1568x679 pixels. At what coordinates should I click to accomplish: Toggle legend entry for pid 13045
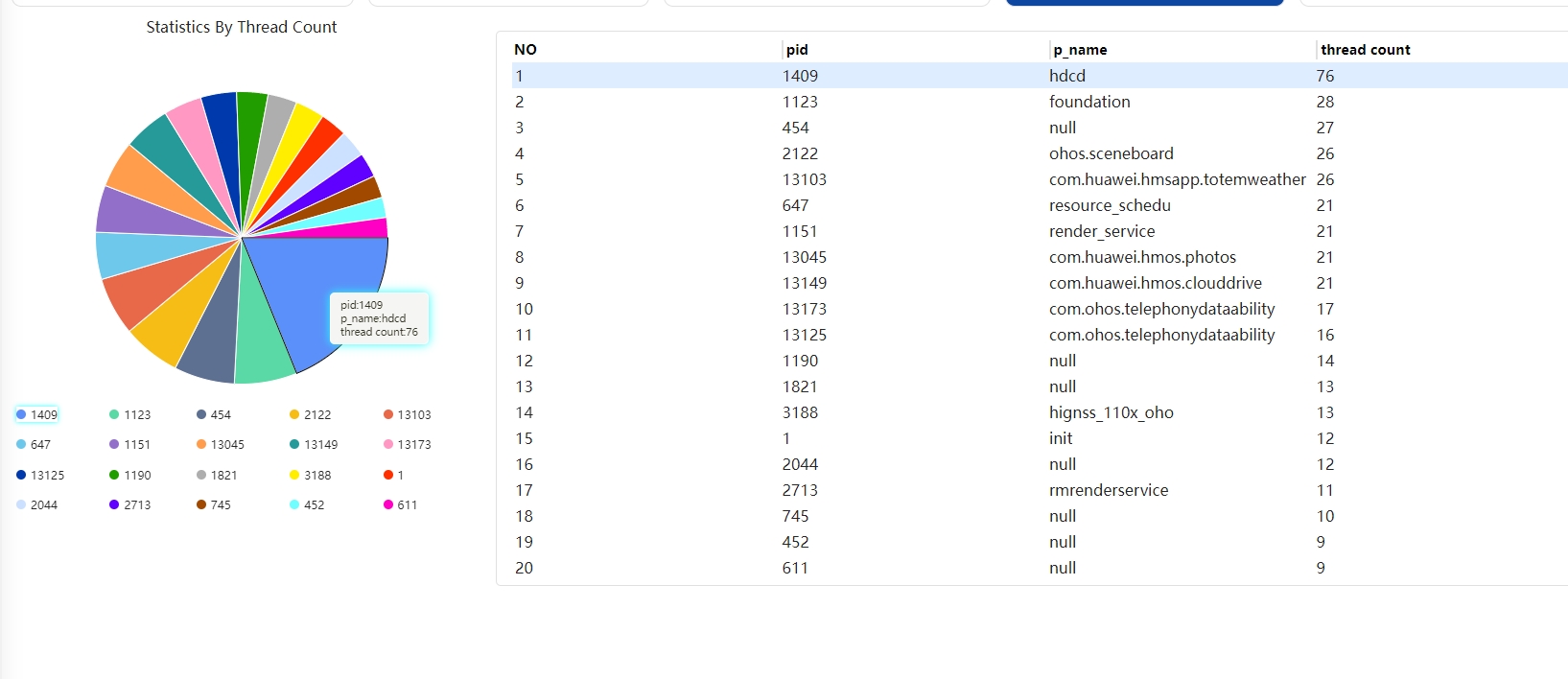220,444
